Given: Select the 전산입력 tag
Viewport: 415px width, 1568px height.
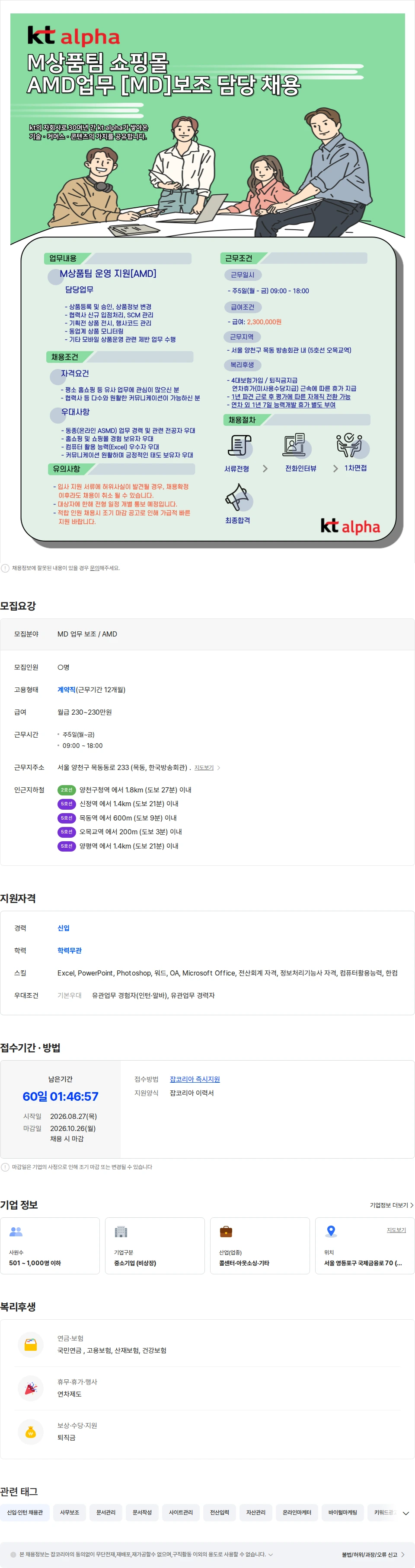Looking at the screenshot, I should [219, 1513].
